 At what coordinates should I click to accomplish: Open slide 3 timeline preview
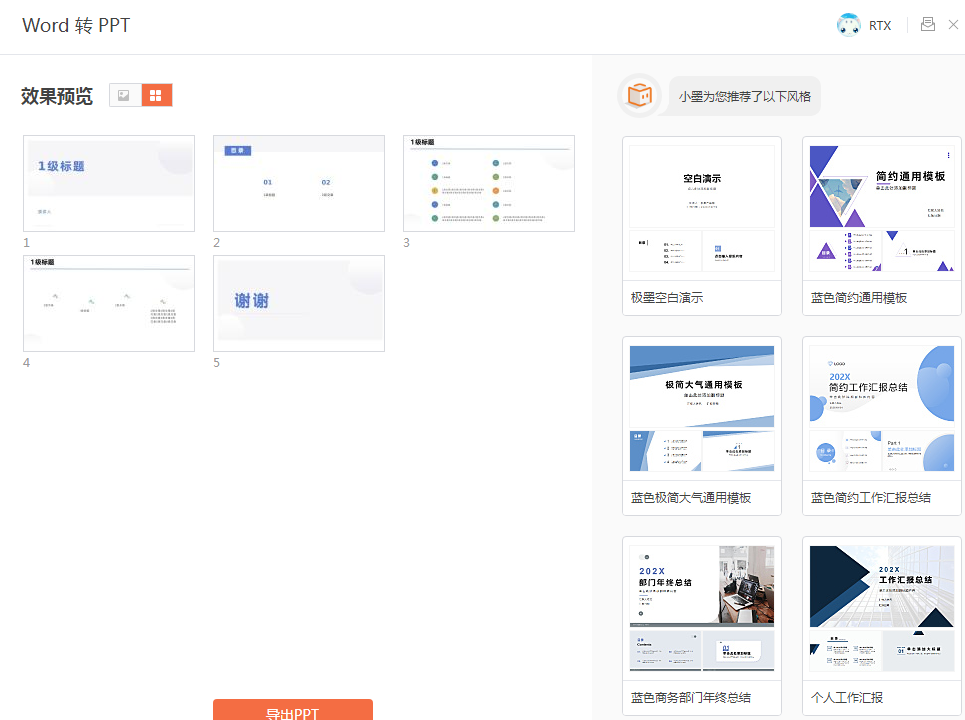pyautogui.click(x=488, y=183)
